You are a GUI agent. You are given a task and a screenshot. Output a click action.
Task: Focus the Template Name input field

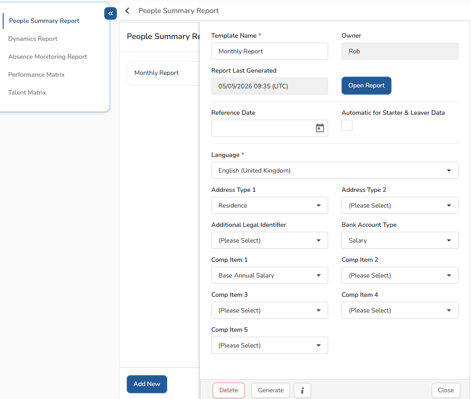coord(269,51)
